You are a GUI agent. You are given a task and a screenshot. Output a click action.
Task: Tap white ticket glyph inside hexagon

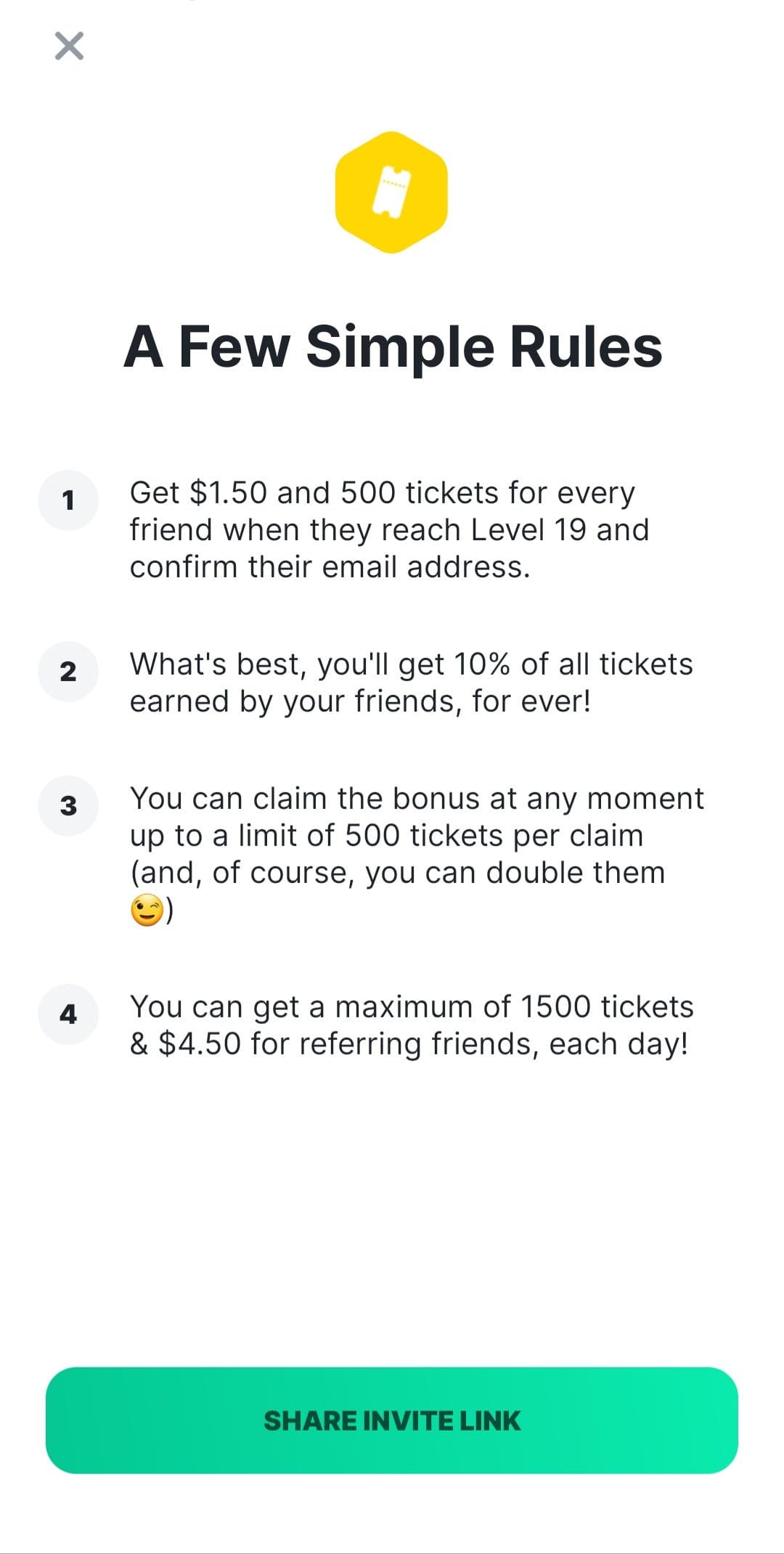(x=391, y=192)
